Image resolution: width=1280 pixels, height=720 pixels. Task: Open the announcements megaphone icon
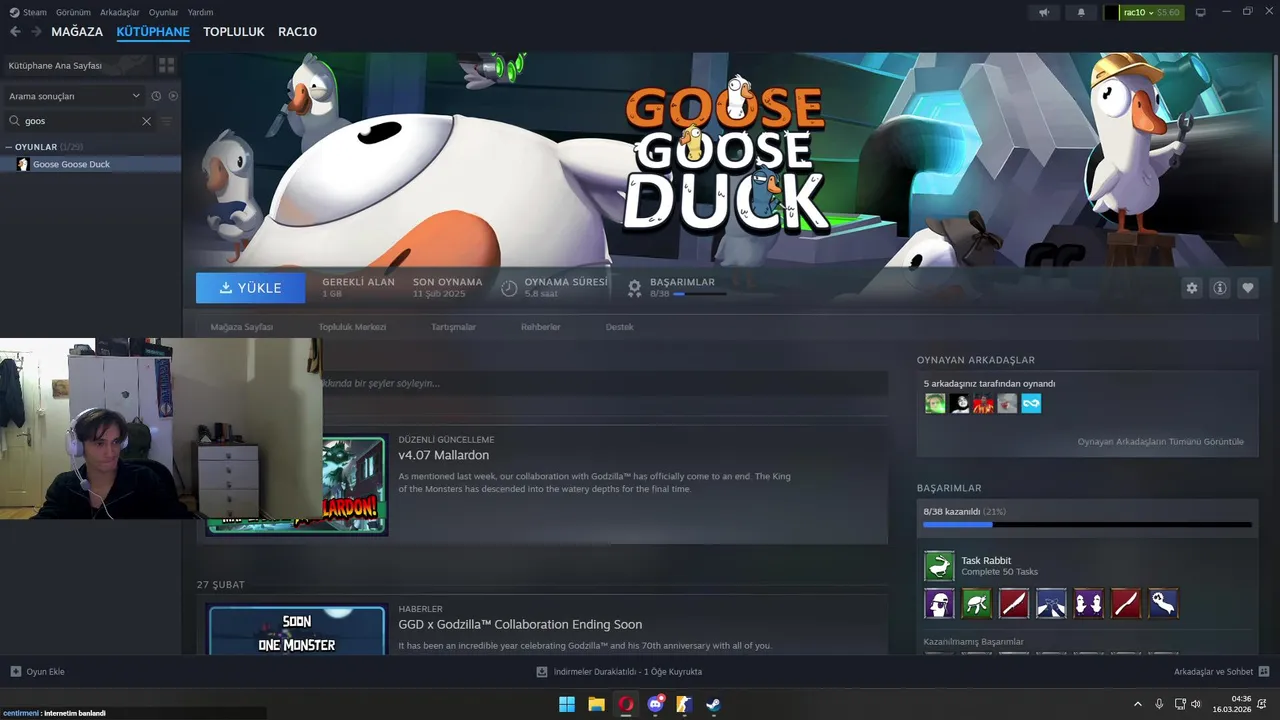[1044, 12]
